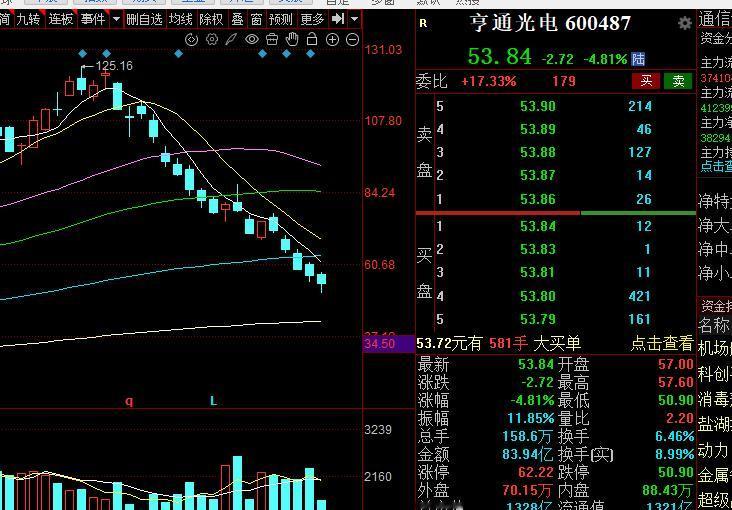
Task: Click price axis label 131.03
Action: point(383,50)
